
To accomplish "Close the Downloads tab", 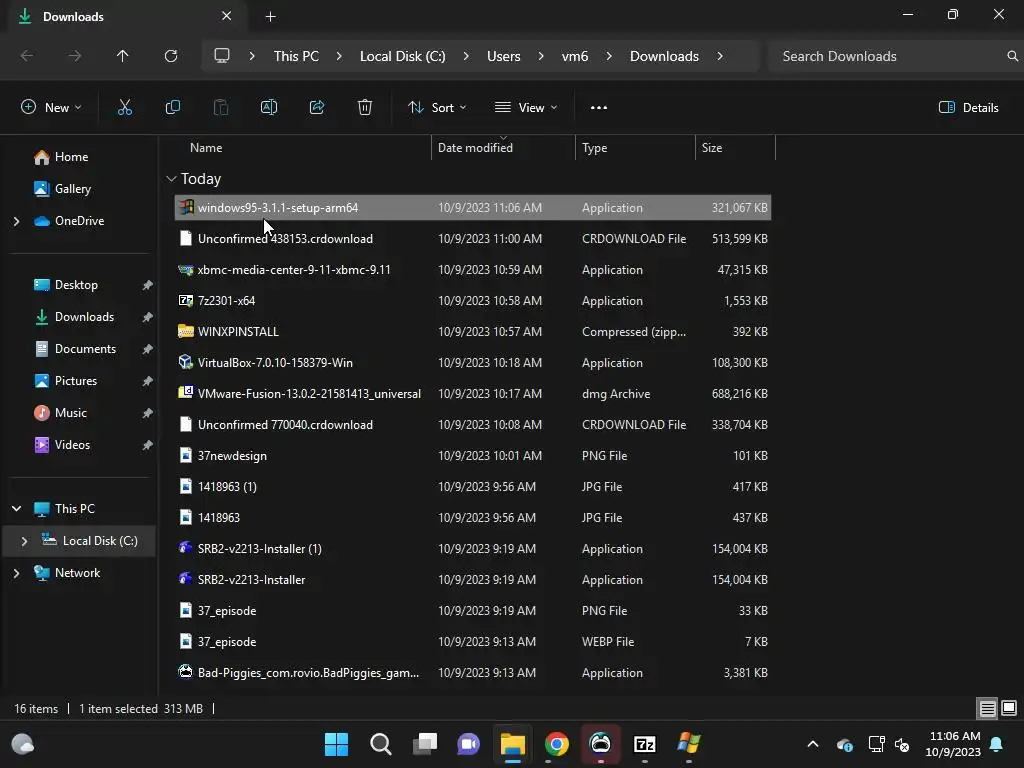I will click(x=227, y=16).
